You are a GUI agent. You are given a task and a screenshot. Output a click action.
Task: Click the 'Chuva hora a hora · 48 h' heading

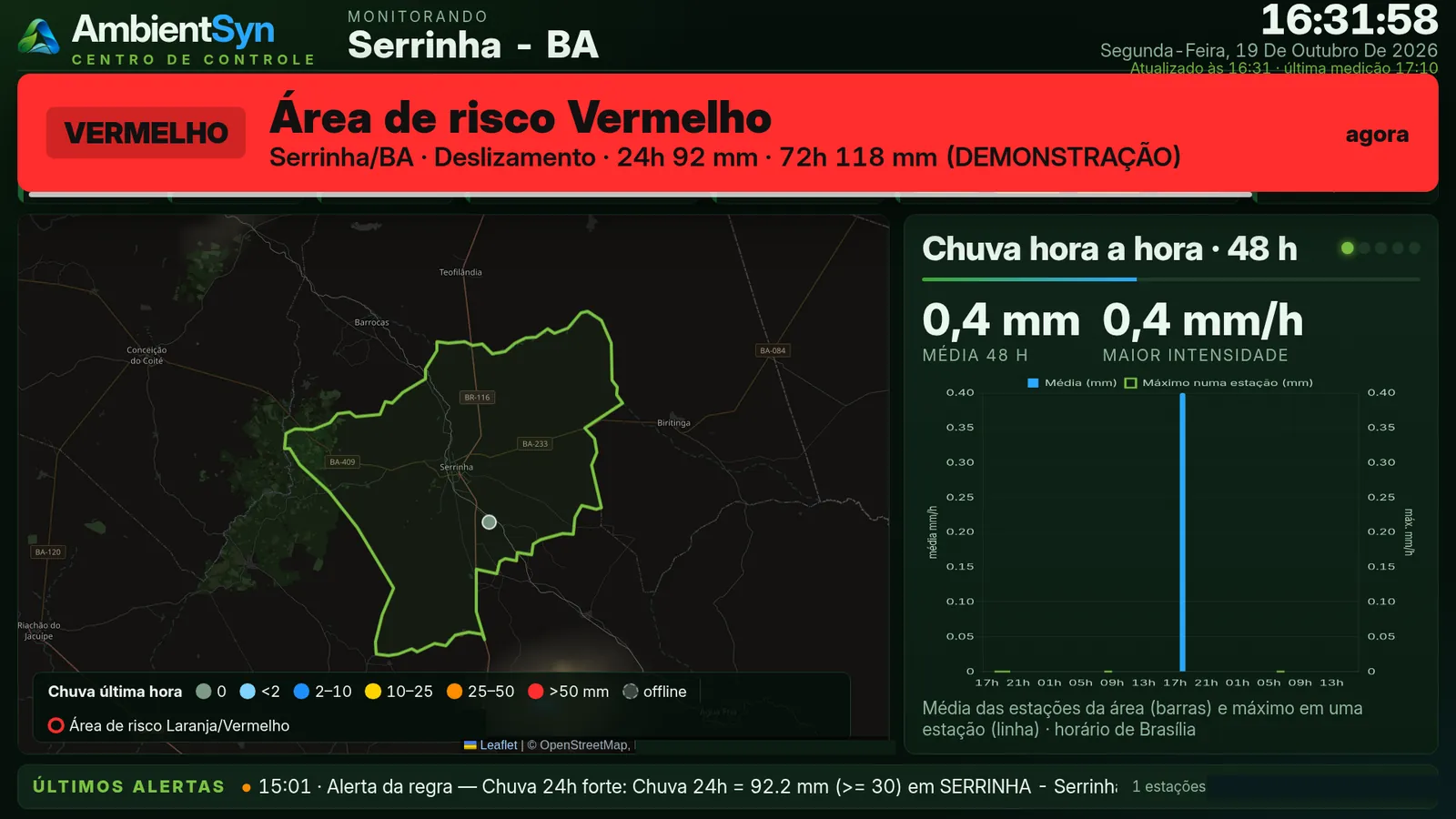coord(1109,248)
